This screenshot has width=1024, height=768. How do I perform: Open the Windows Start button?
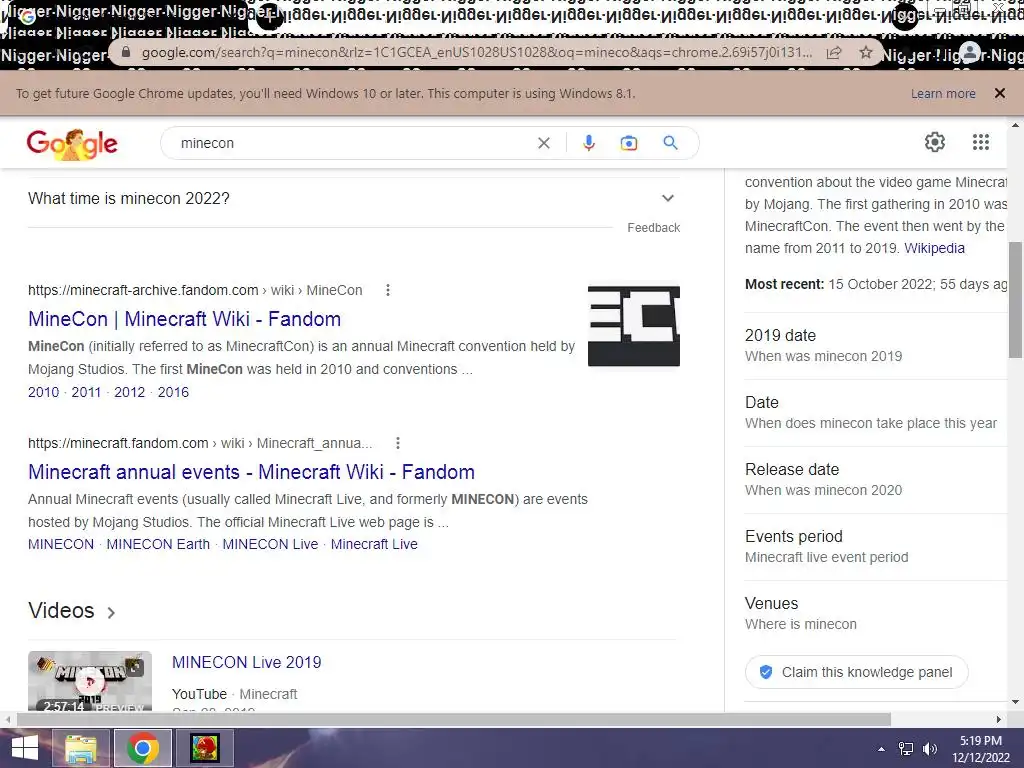coord(25,748)
